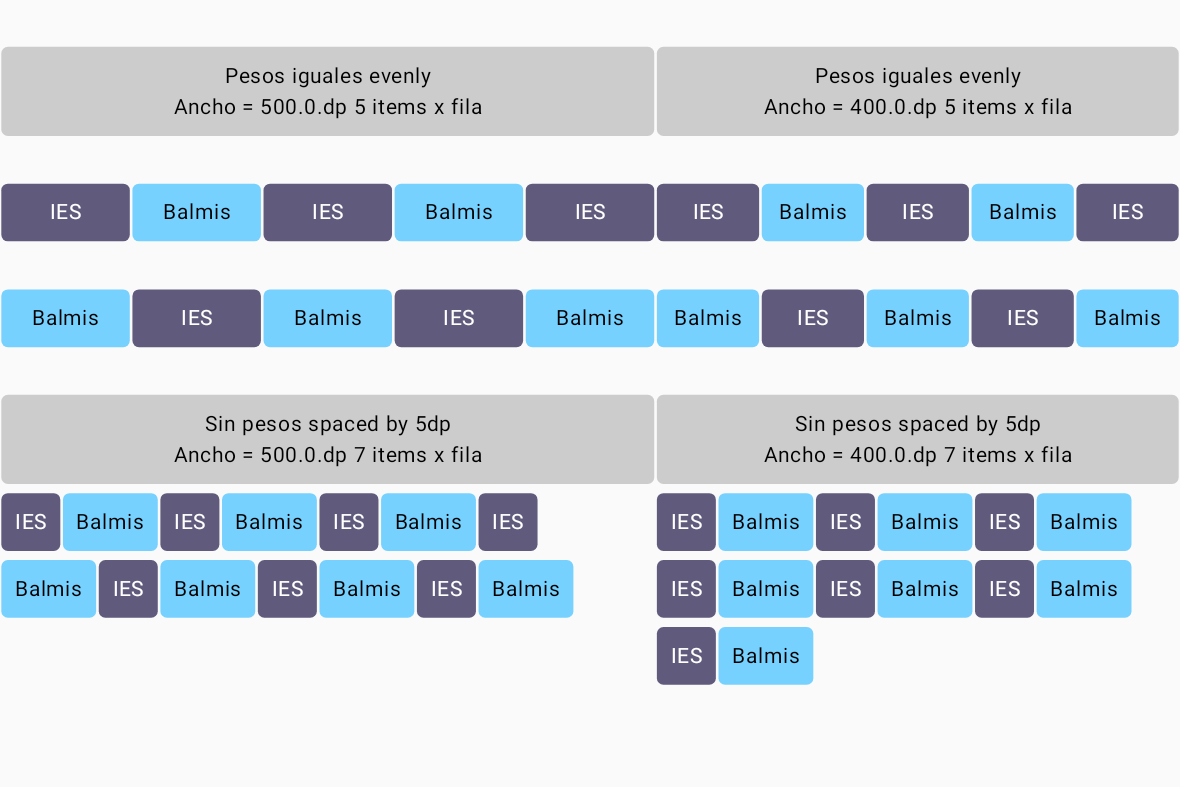Click last Balmis chip in second 400dp evenly row
The image size is (1180, 787).
click(1127, 318)
